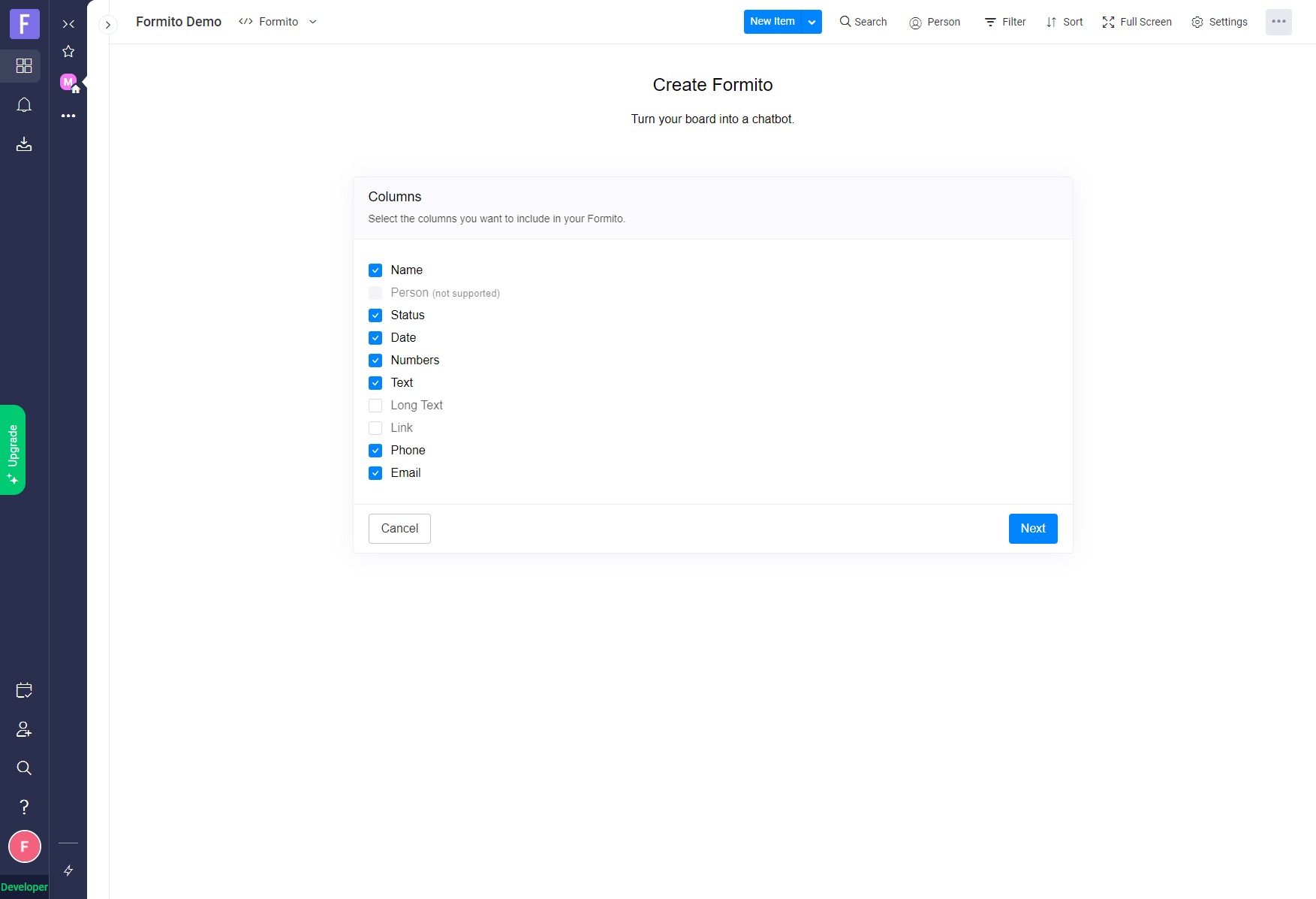Click the Search toolbar item

[863, 22]
